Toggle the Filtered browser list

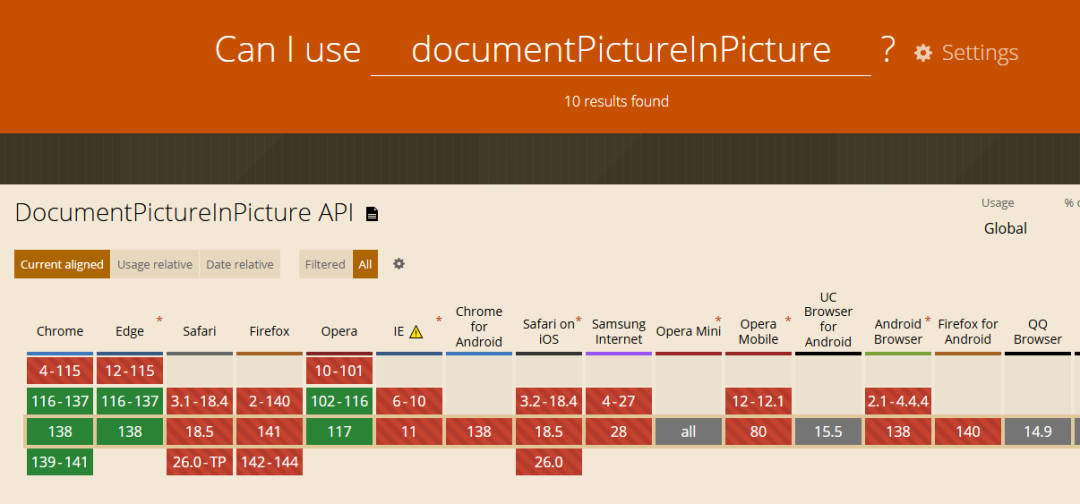[325, 265]
